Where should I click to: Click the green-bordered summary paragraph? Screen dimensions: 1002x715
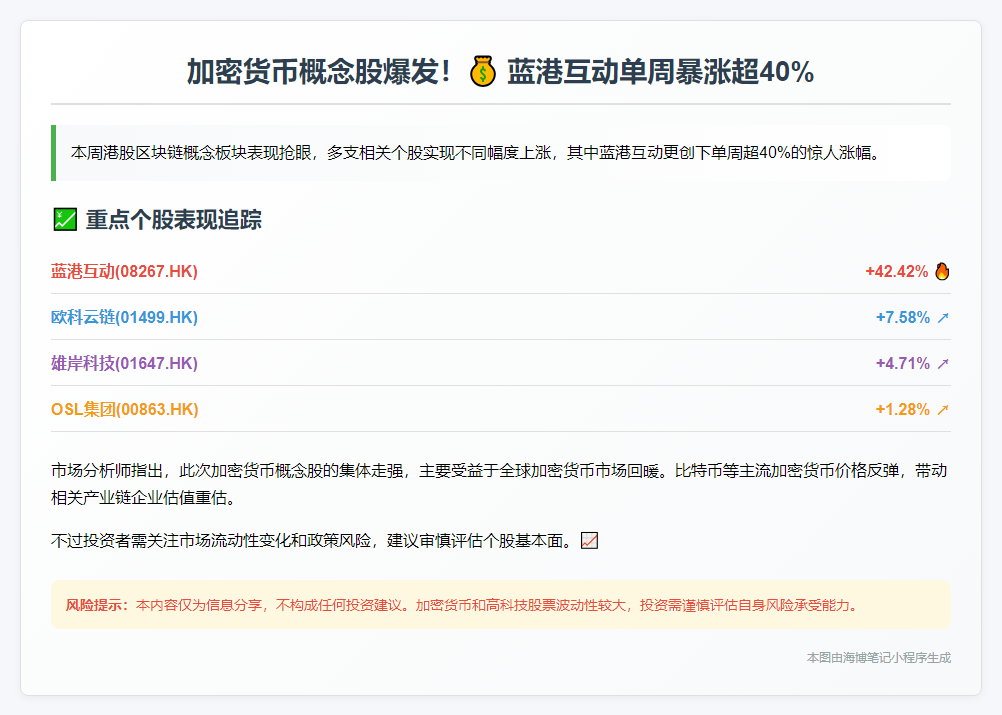pyautogui.click(x=475, y=153)
